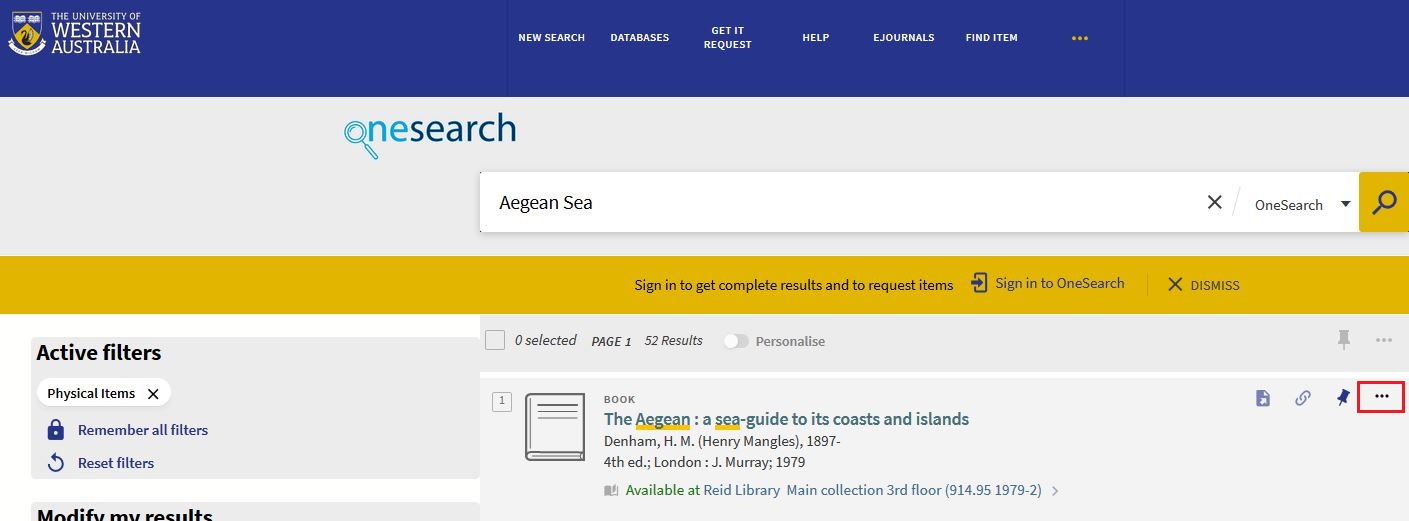This screenshot has height=521, width=1409.
Task: Expand more navigation menu options
Action: coord(1079,38)
